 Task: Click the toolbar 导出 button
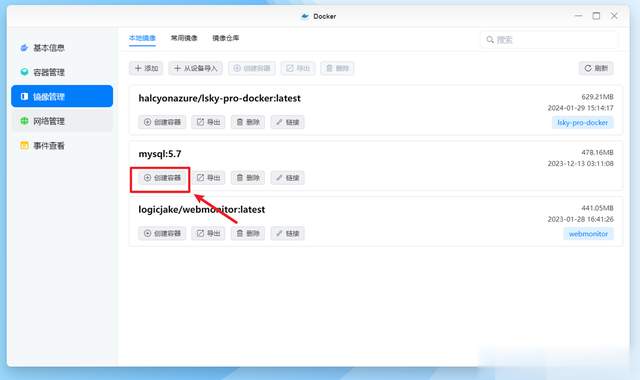tap(298, 68)
